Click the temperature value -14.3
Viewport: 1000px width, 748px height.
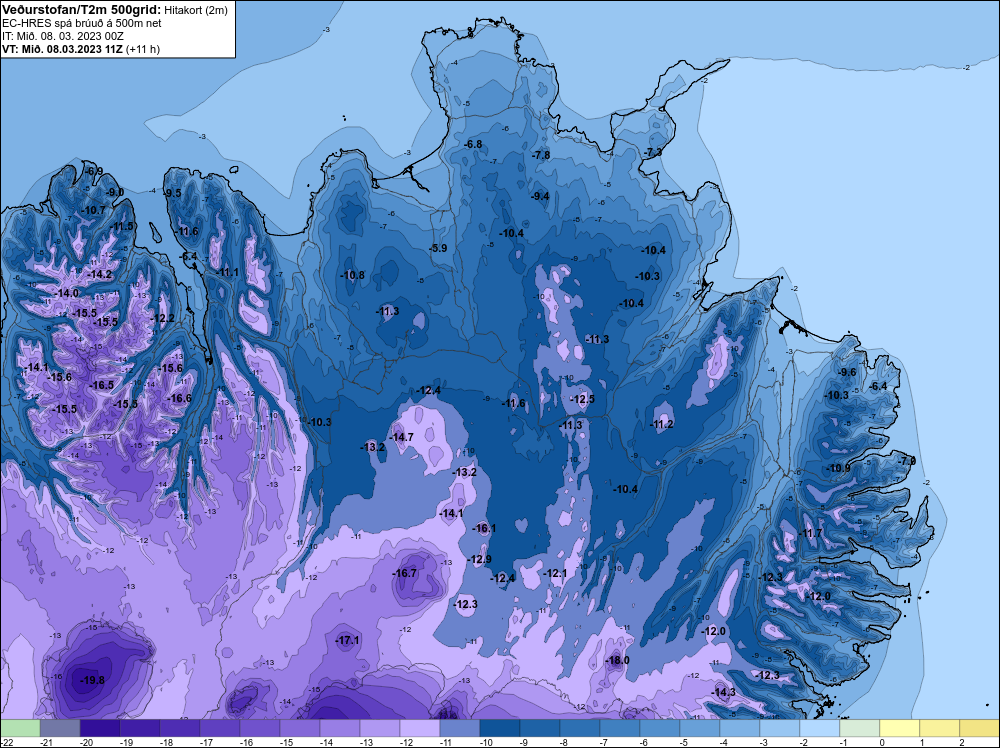click(724, 693)
